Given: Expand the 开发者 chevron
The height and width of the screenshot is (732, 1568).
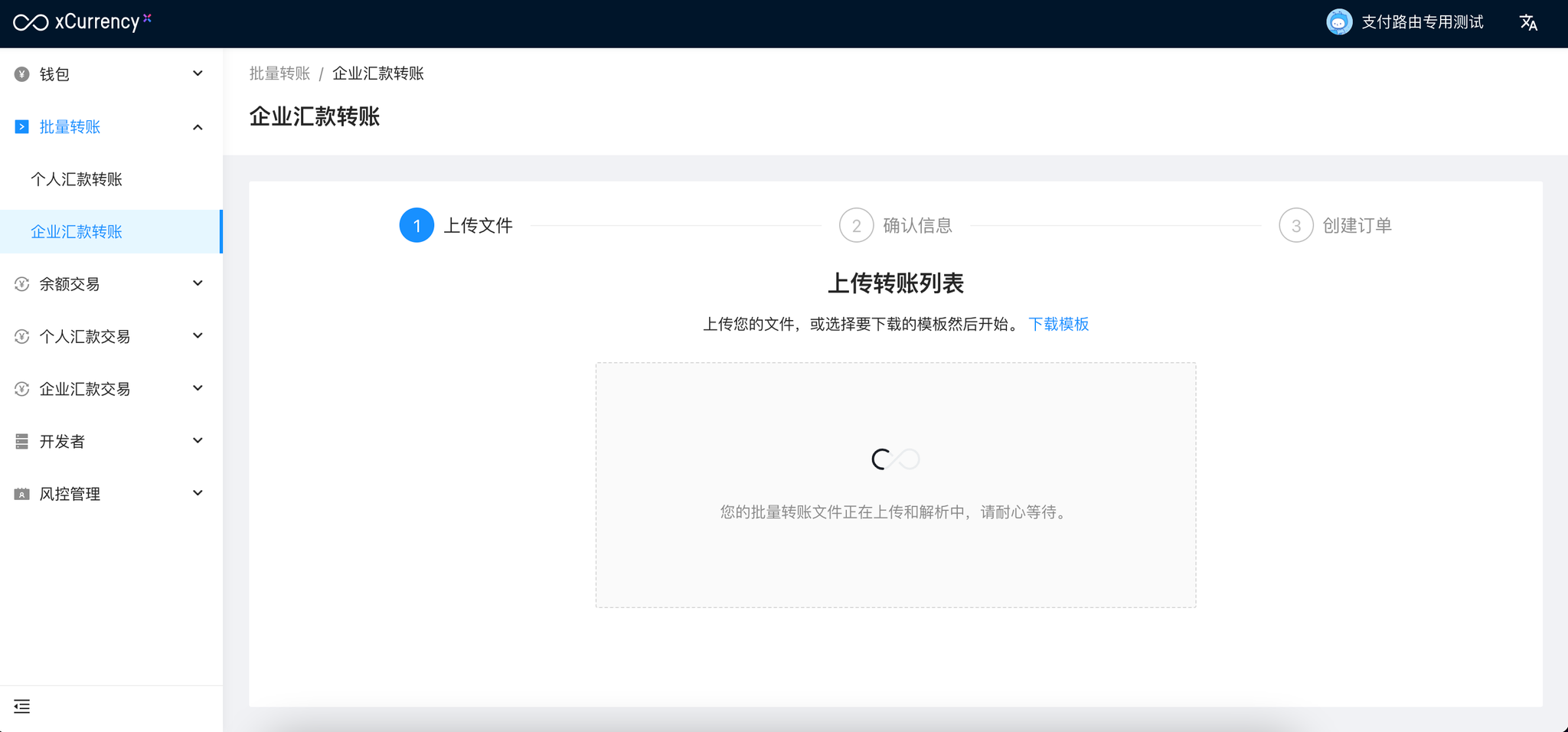Looking at the screenshot, I should click(198, 440).
